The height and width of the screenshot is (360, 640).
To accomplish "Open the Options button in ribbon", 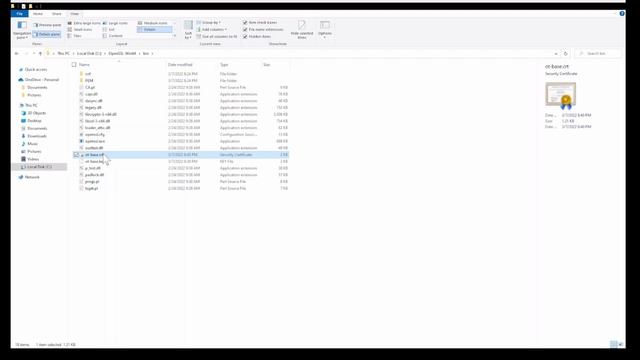I will pyautogui.click(x=325, y=30).
